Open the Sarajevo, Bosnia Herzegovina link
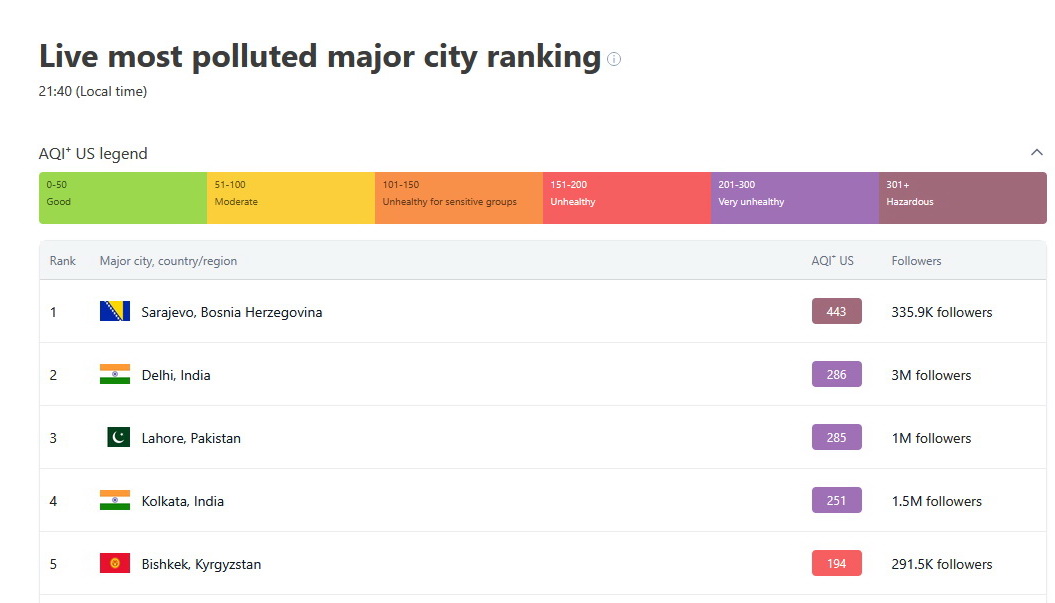 point(232,312)
